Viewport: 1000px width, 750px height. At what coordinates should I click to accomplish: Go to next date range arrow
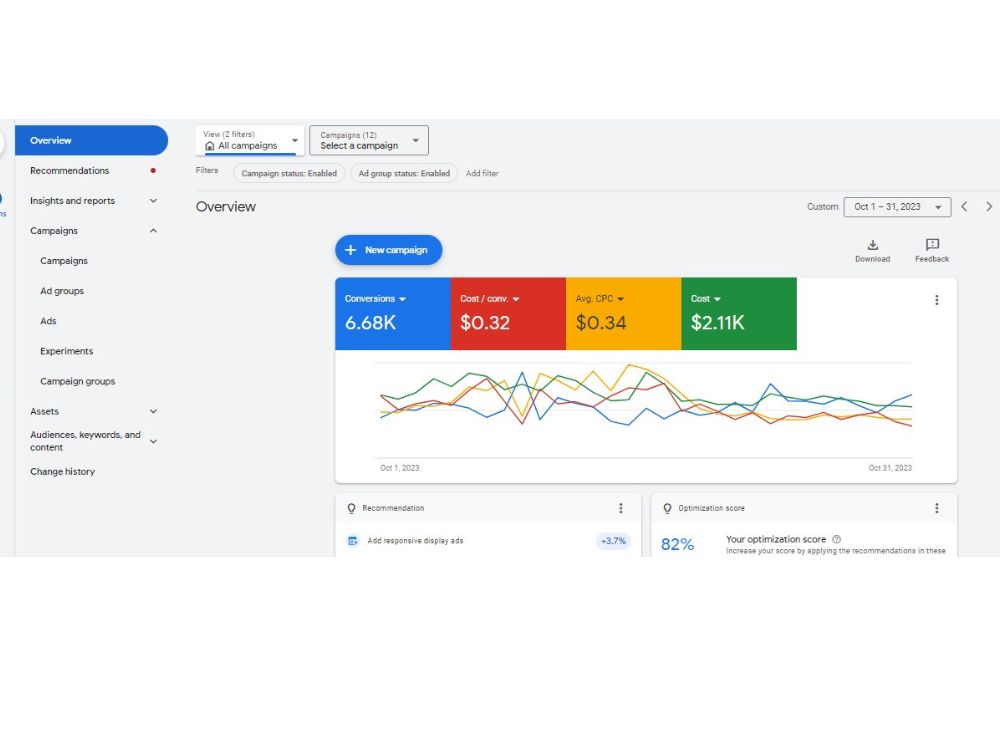pos(989,207)
